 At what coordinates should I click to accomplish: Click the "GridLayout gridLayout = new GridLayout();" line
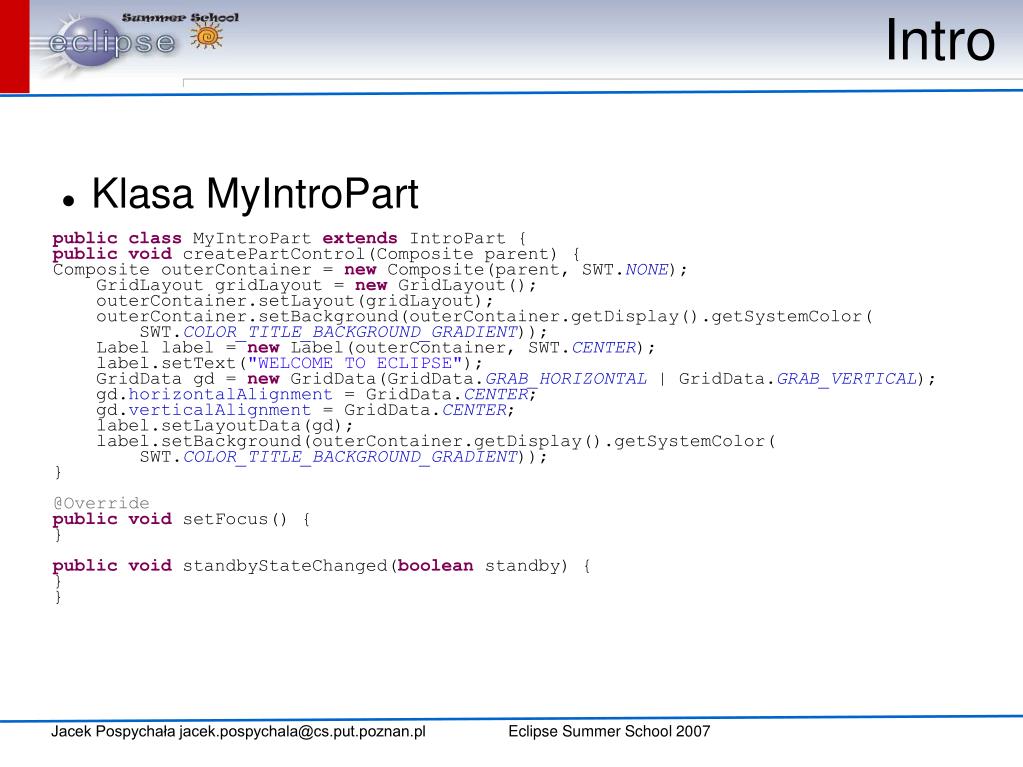point(316,286)
